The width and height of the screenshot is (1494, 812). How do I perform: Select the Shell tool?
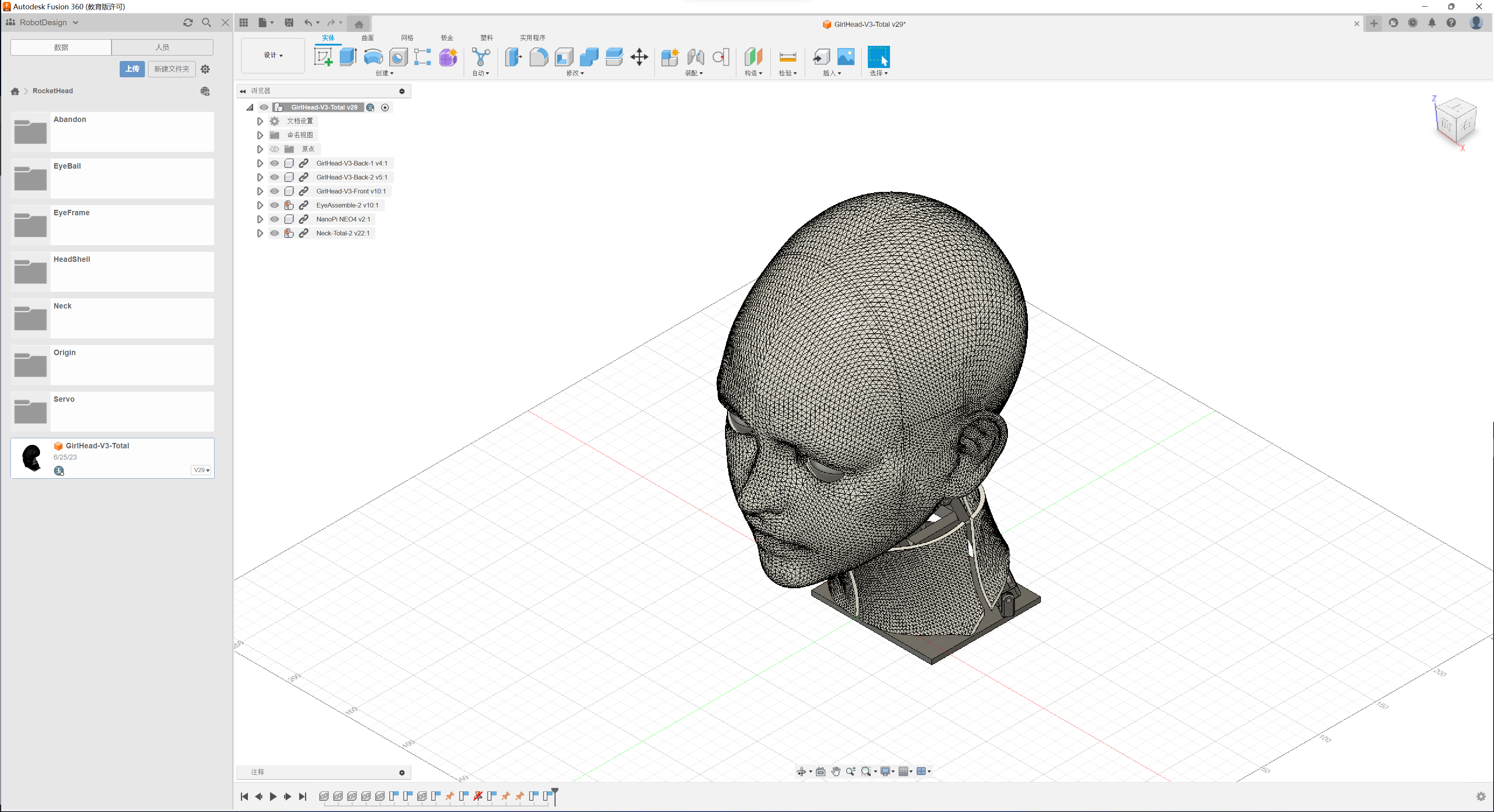click(564, 57)
